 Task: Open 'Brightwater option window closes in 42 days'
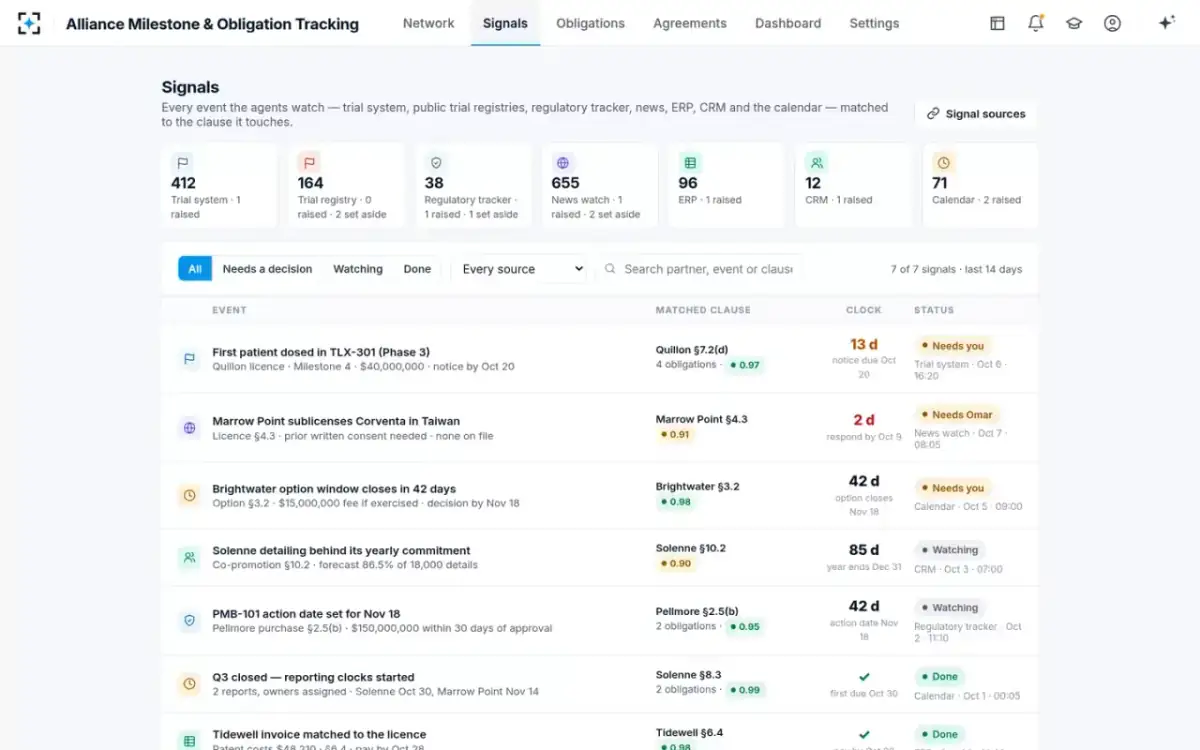[x=334, y=489]
